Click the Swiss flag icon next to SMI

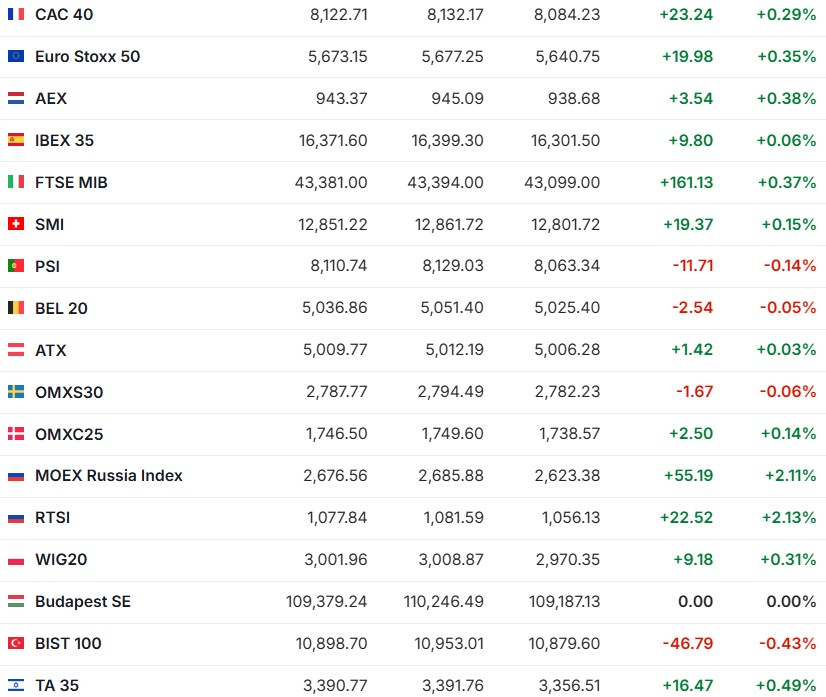(15, 224)
